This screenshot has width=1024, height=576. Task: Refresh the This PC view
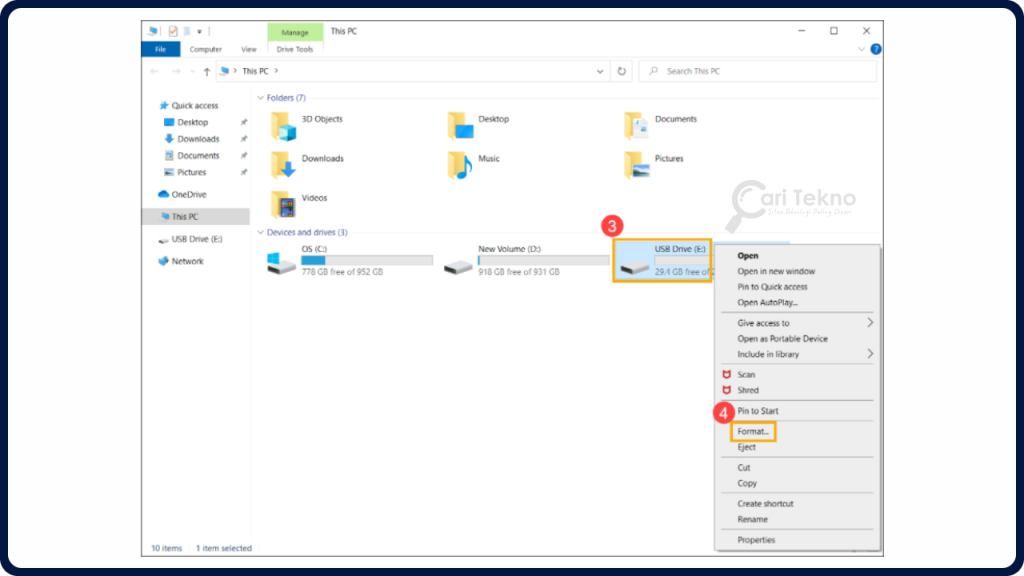[620, 71]
